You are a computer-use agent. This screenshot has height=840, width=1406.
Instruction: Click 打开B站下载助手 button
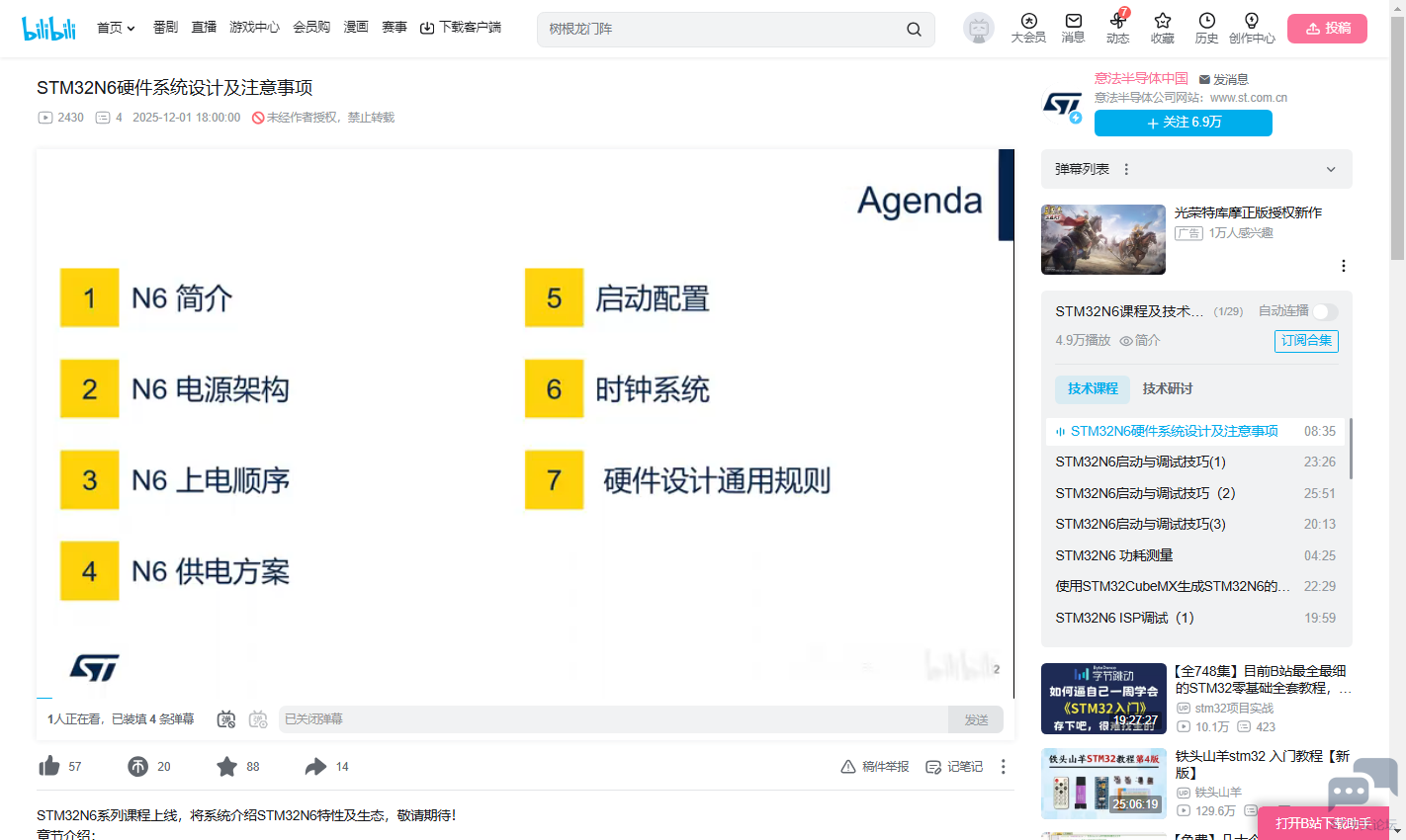tap(1323, 823)
